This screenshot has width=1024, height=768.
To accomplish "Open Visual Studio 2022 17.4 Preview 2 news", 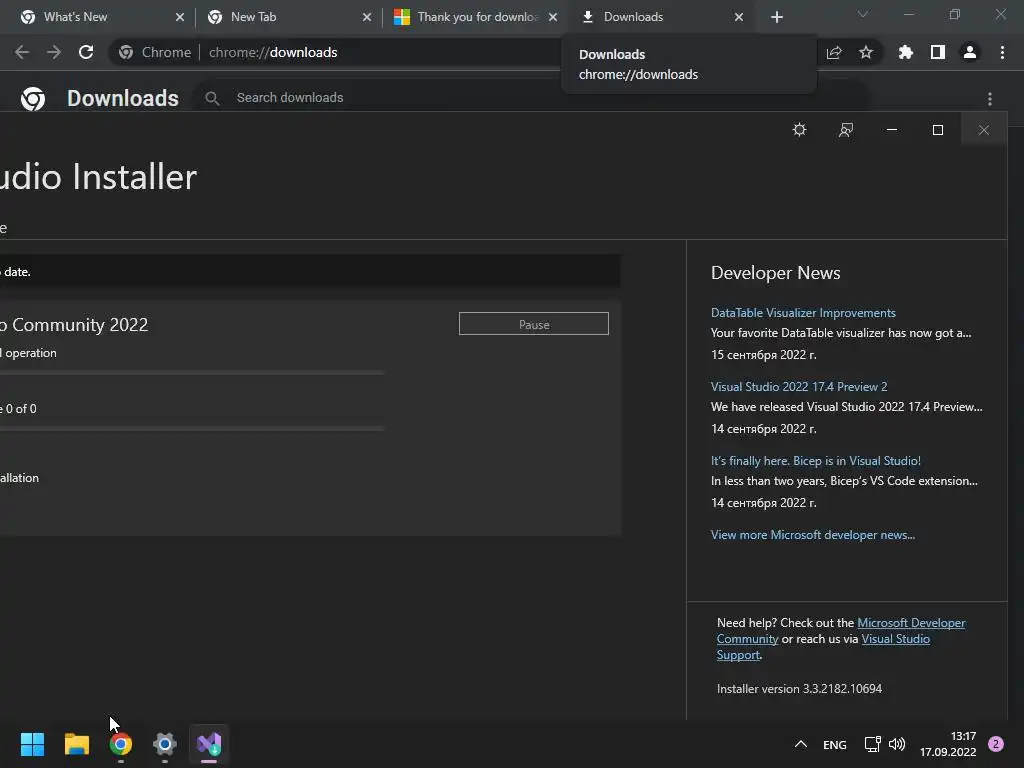I will click(x=799, y=387).
